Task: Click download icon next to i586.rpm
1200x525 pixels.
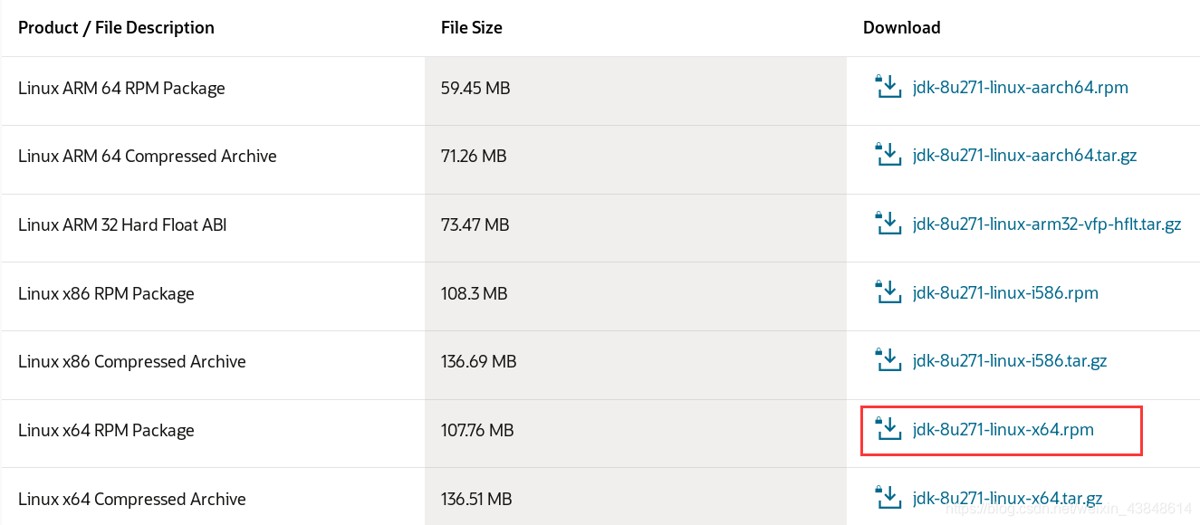Action: click(887, 293)
